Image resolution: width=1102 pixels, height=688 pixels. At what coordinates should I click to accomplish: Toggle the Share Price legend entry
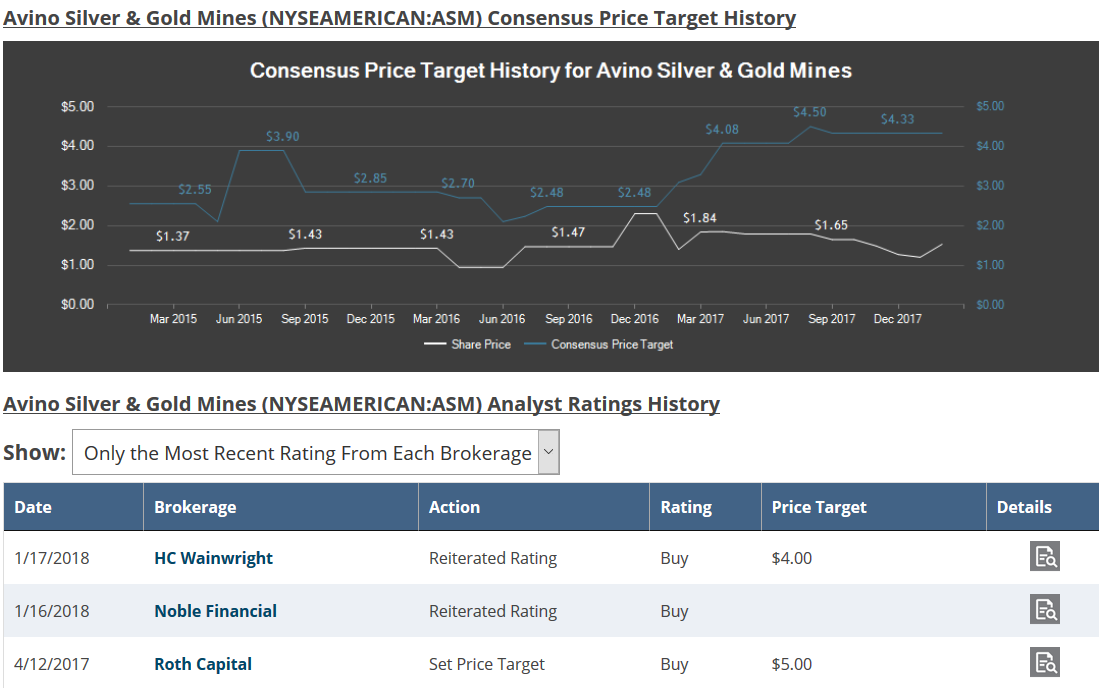[468, 344]
